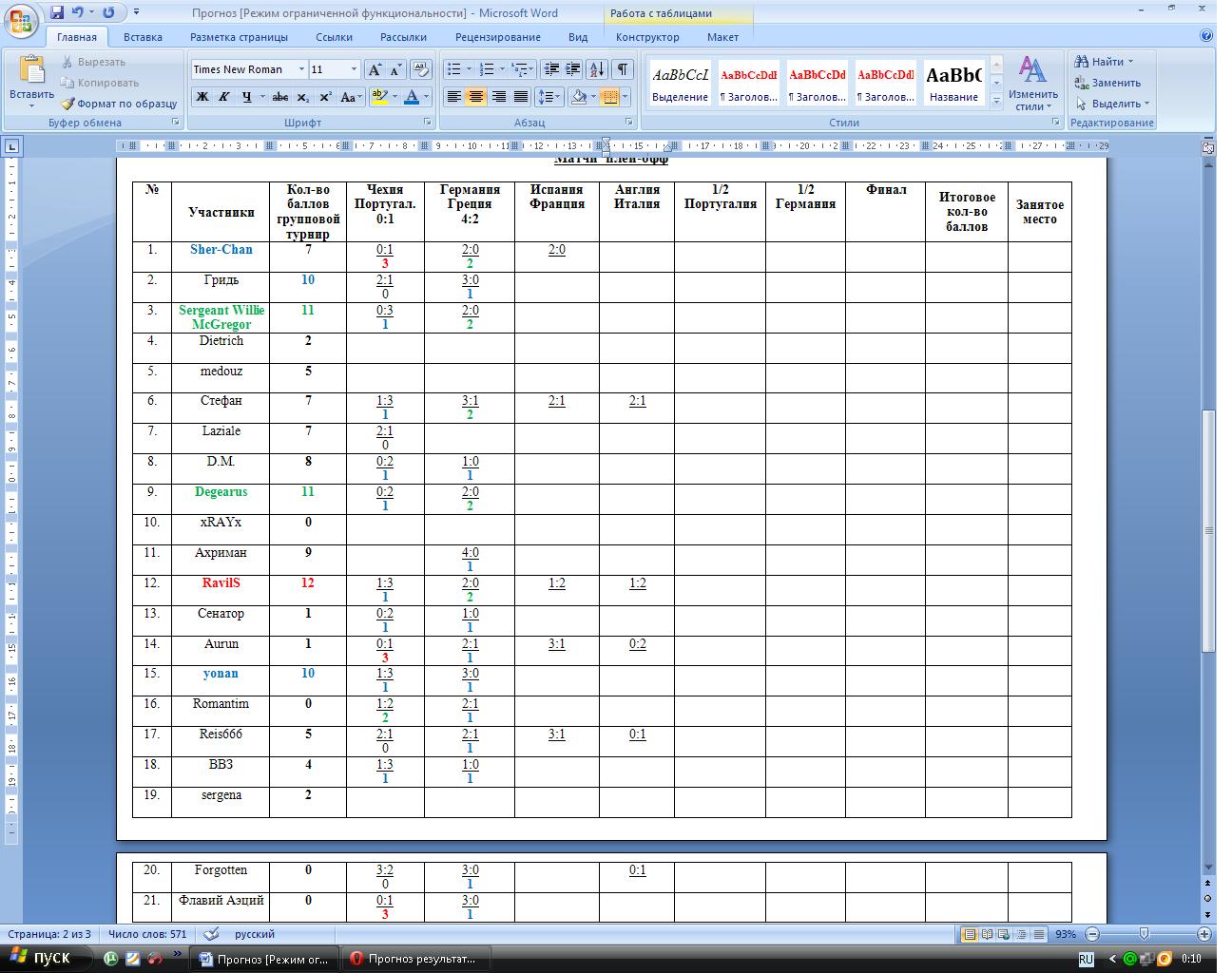
Task: Open the Times New Roman font dropdown
Action: [x=301, y=69]
